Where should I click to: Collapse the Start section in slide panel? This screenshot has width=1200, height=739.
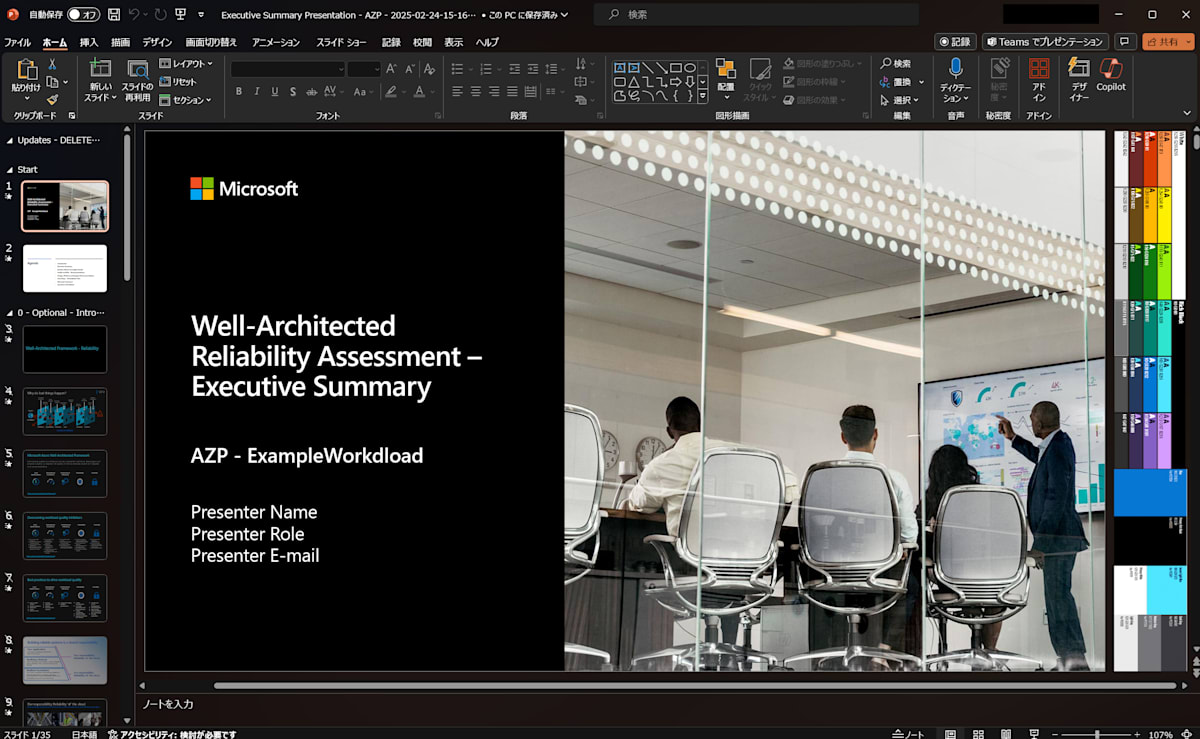pyautogui.click(x=10, y=170)
